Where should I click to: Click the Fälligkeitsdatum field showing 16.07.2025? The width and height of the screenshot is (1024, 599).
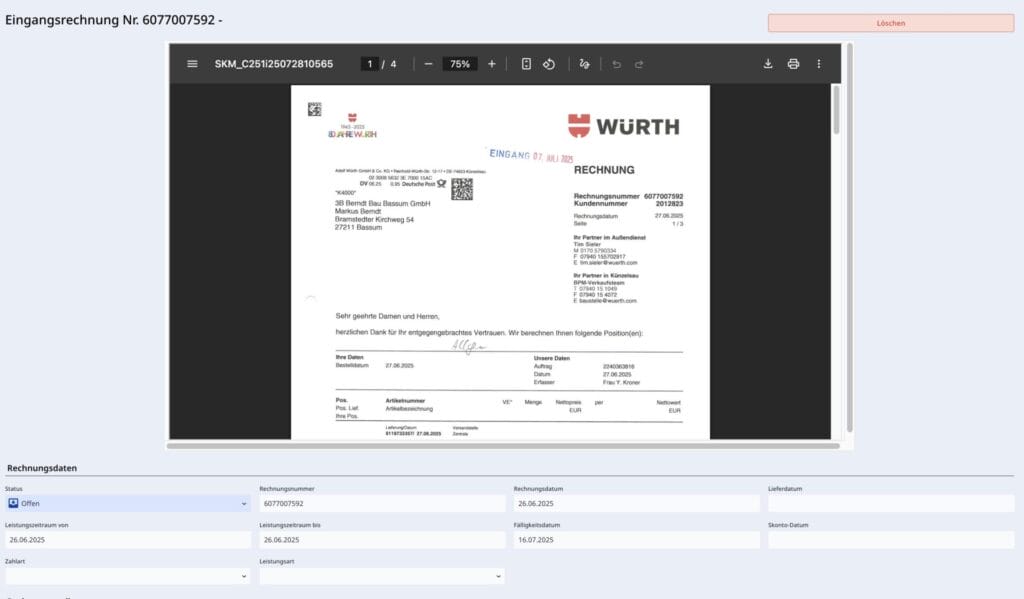[x=637, y=539]
